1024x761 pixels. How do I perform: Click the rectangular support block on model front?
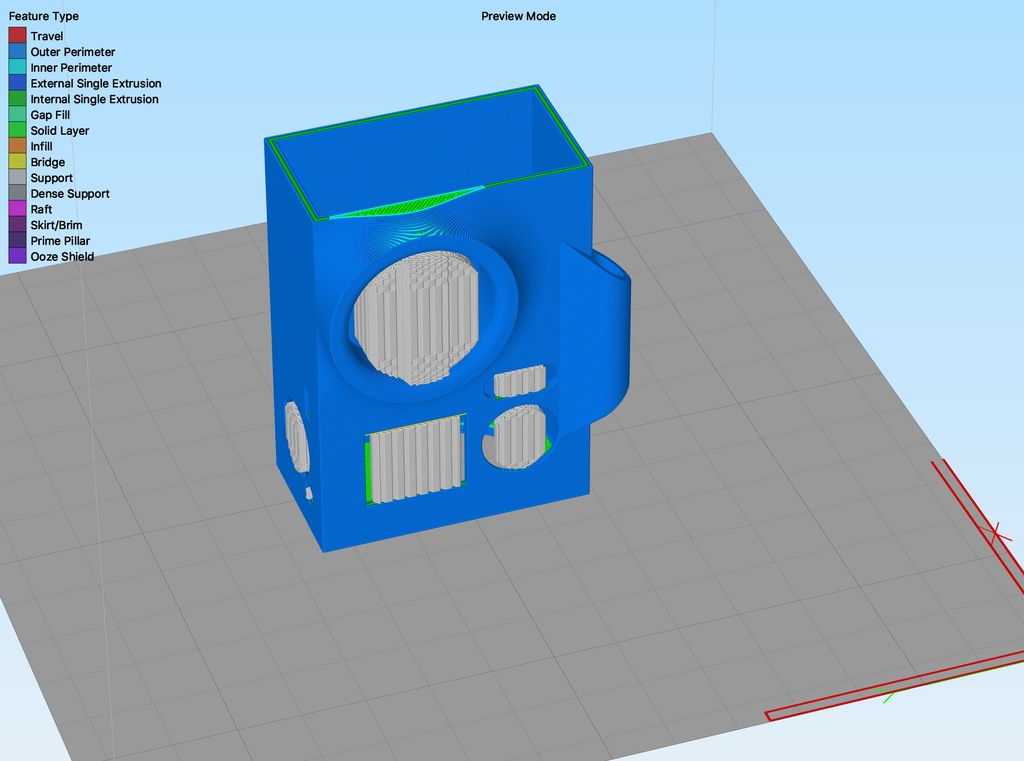[416, 461]
